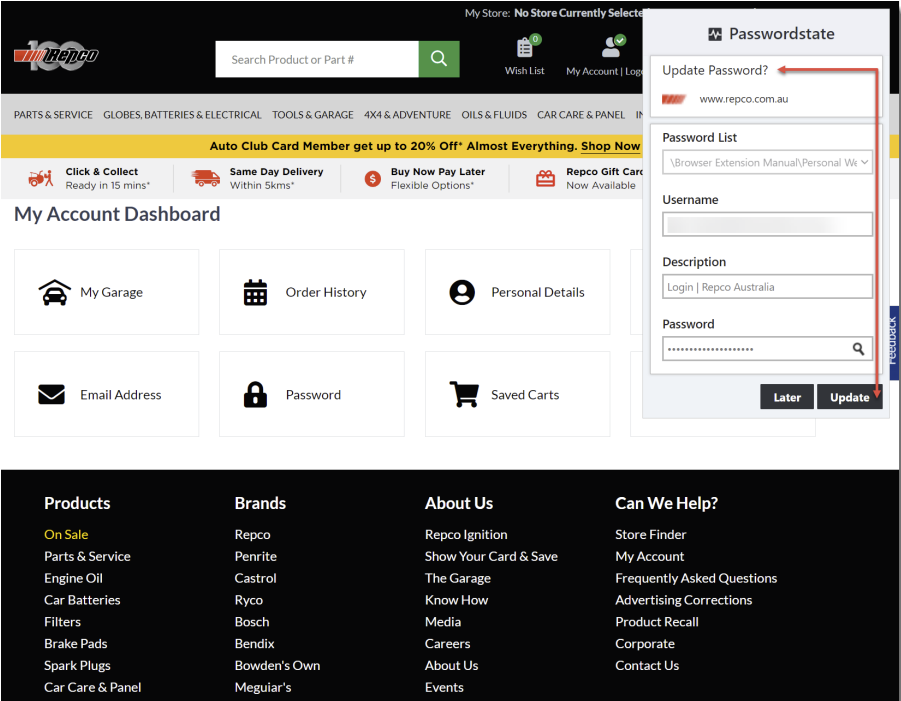The height and width of the screenshot is (701, 901).
Task: Click the Email Address tile label
Action: [x=121, y=395]
